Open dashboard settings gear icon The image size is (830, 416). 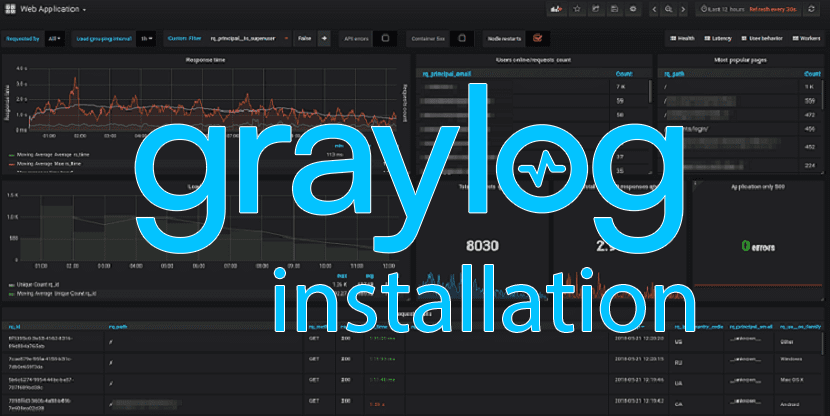tap(632, 9)
